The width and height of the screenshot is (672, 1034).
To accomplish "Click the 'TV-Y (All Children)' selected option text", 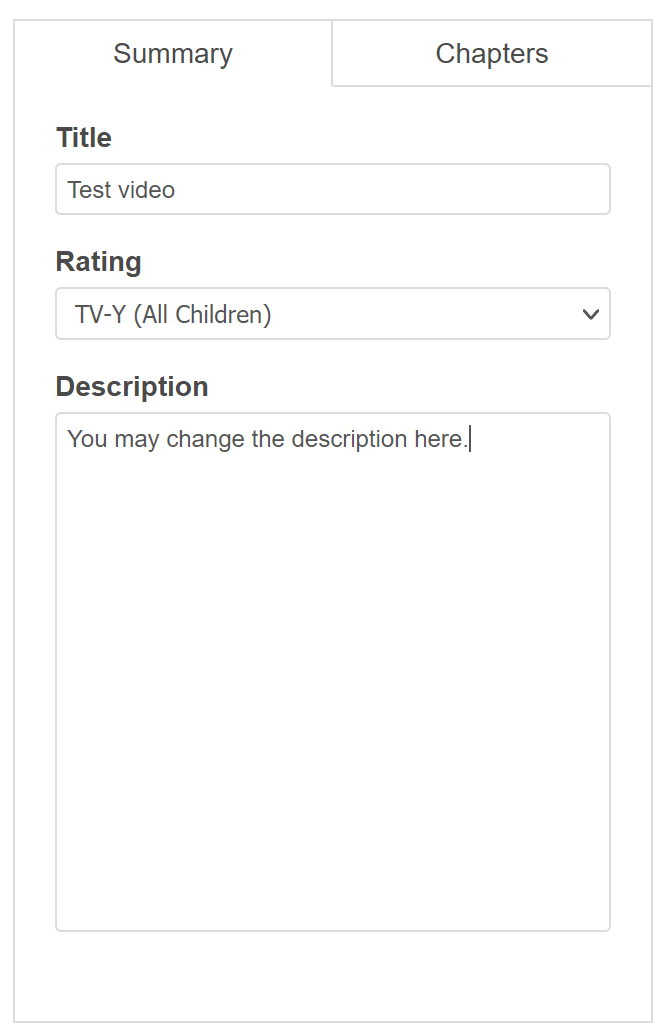I will (x=173, y=314).
